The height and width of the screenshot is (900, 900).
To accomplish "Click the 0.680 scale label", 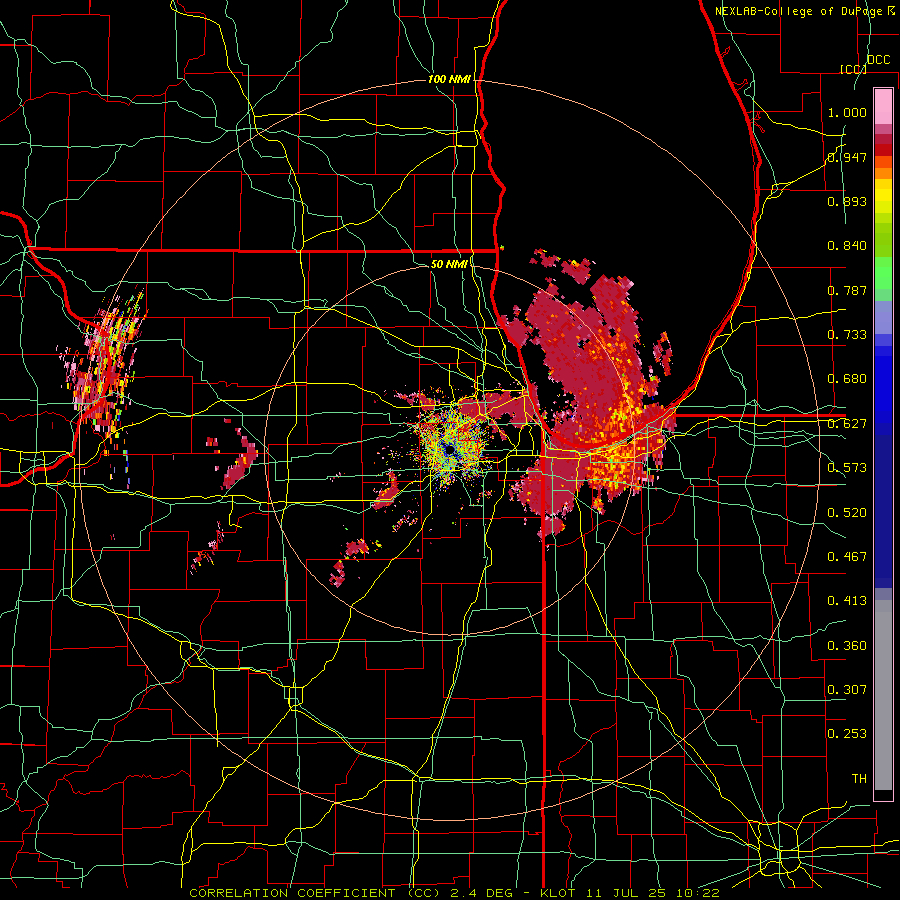I will tap(847, 379).
